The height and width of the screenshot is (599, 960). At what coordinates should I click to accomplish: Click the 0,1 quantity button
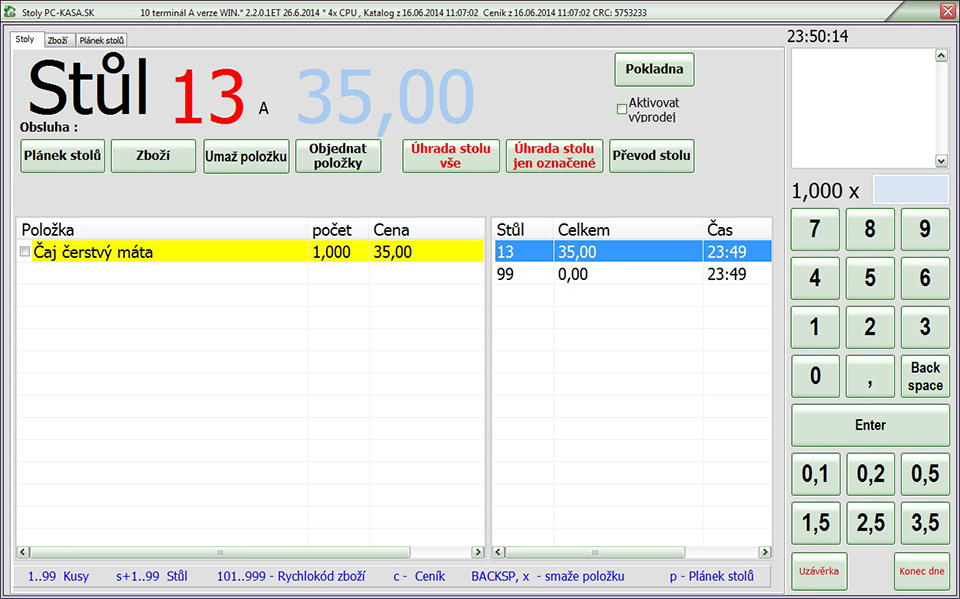815,474
